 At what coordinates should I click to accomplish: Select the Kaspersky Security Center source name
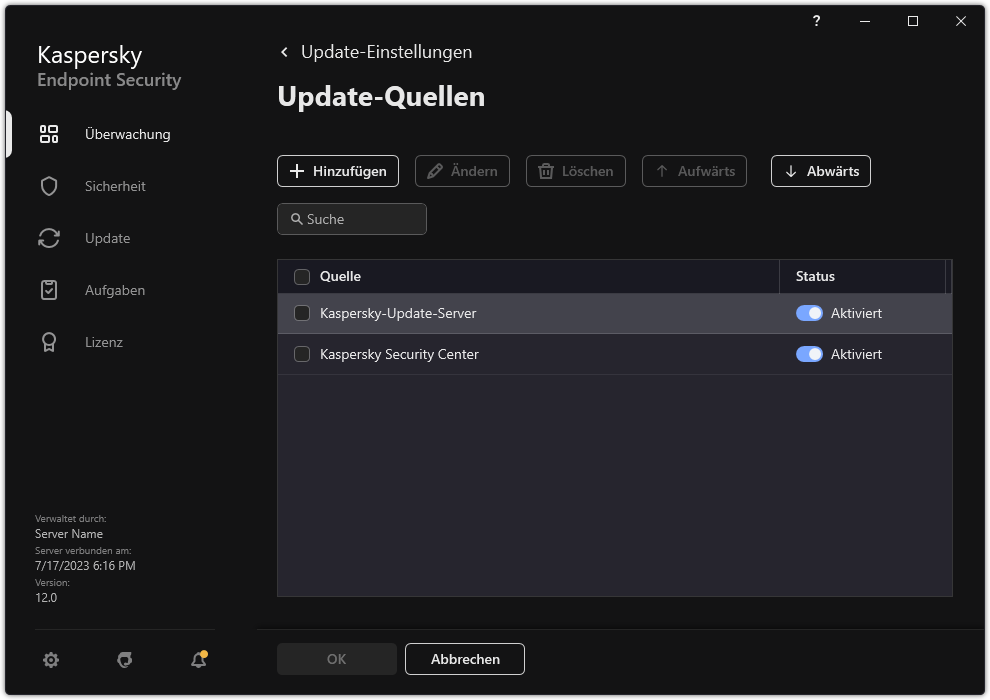[399, 354]
